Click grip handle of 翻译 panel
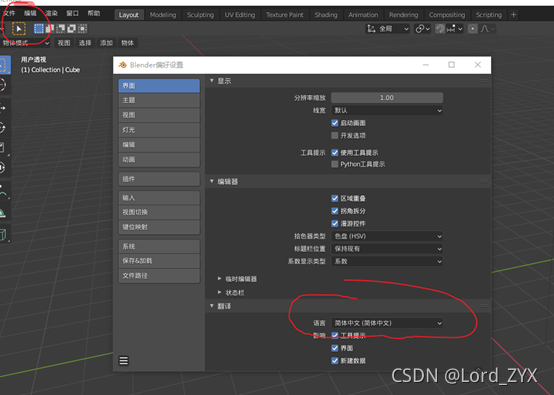The image size is (554, 395). [483, 306]
